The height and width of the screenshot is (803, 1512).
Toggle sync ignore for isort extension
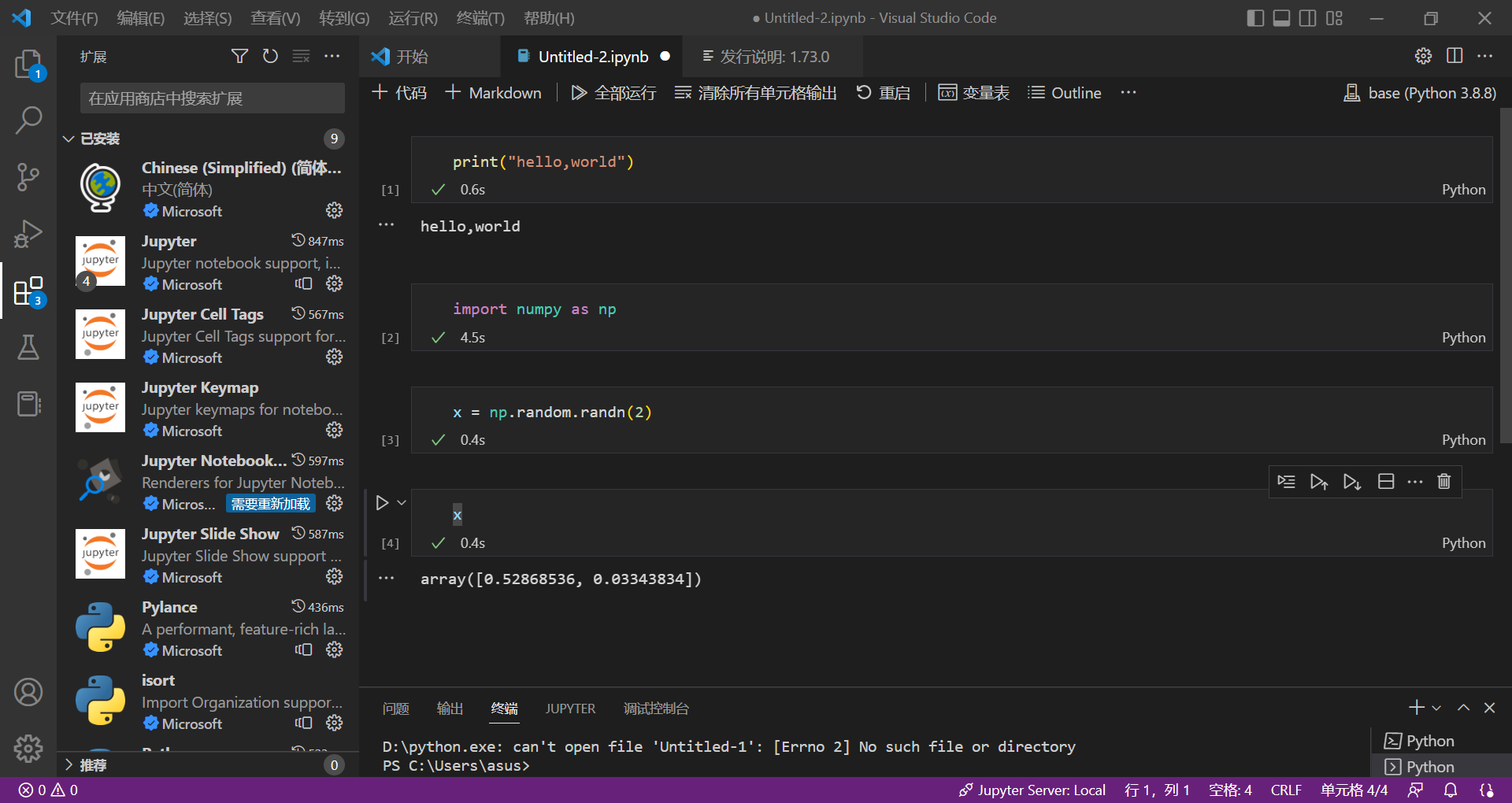[x=303, y=723]
